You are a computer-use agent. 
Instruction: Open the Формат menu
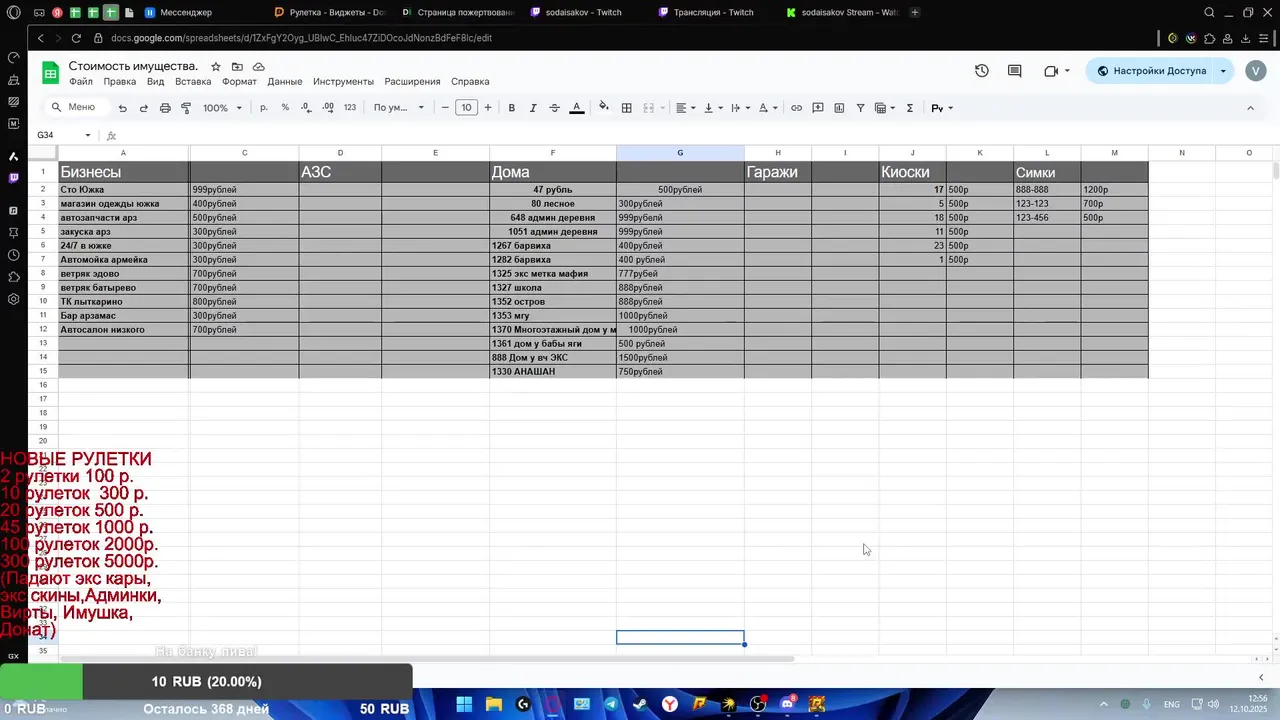(239, 82)
